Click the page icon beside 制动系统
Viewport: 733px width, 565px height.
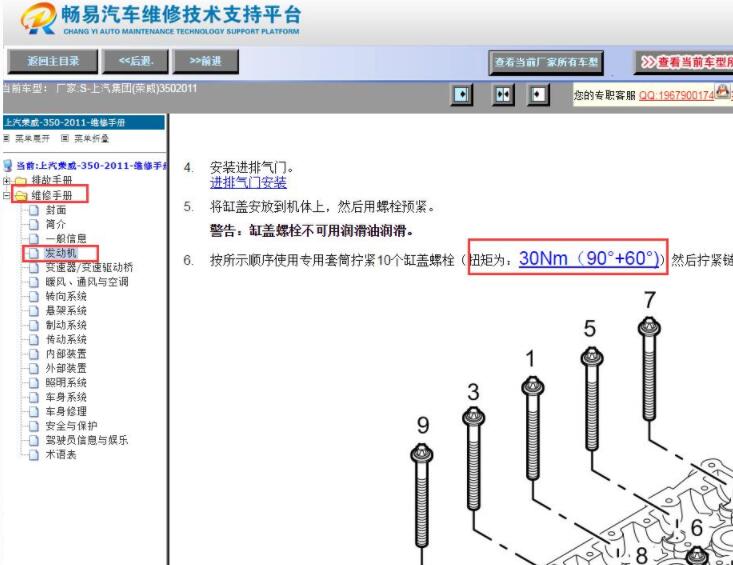click(x=34, y=325)
